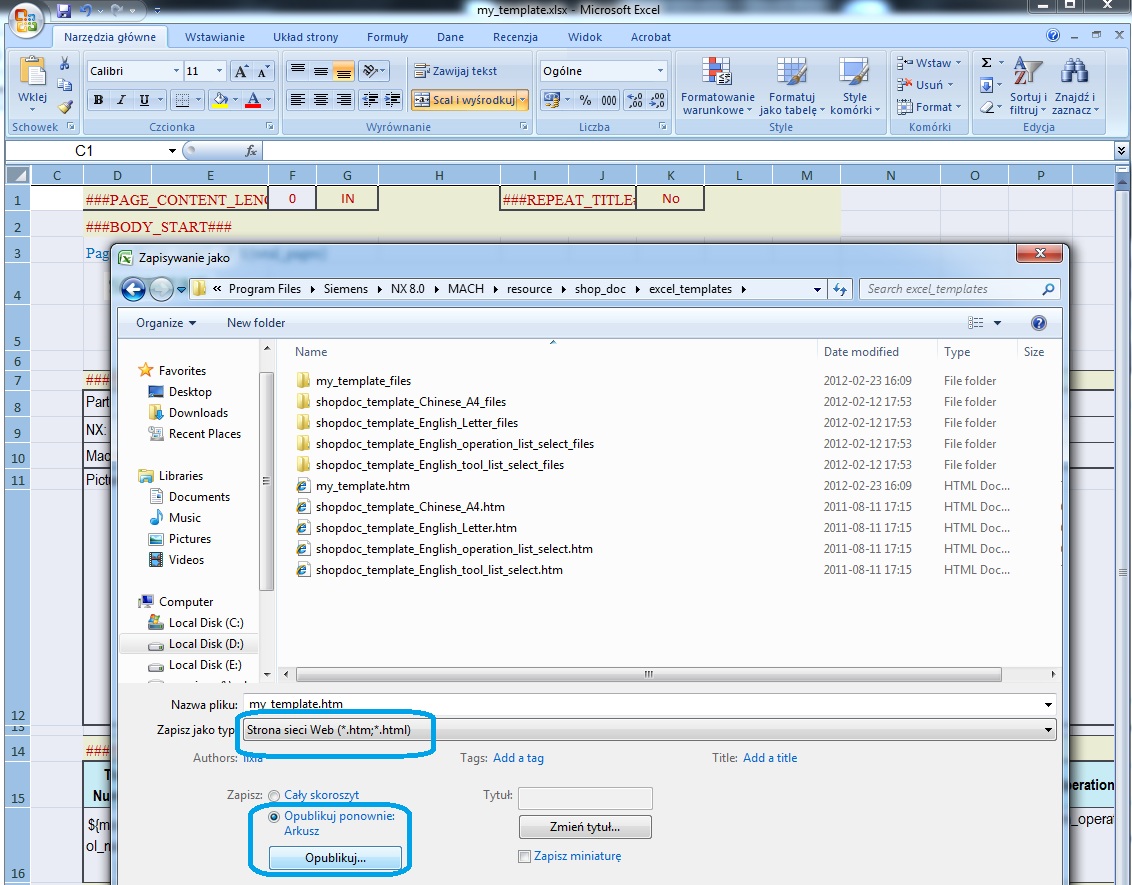Viewport: 1132px width, 885px height.
Task: Click the Search excel_templates field
Action: click(959, 289)
